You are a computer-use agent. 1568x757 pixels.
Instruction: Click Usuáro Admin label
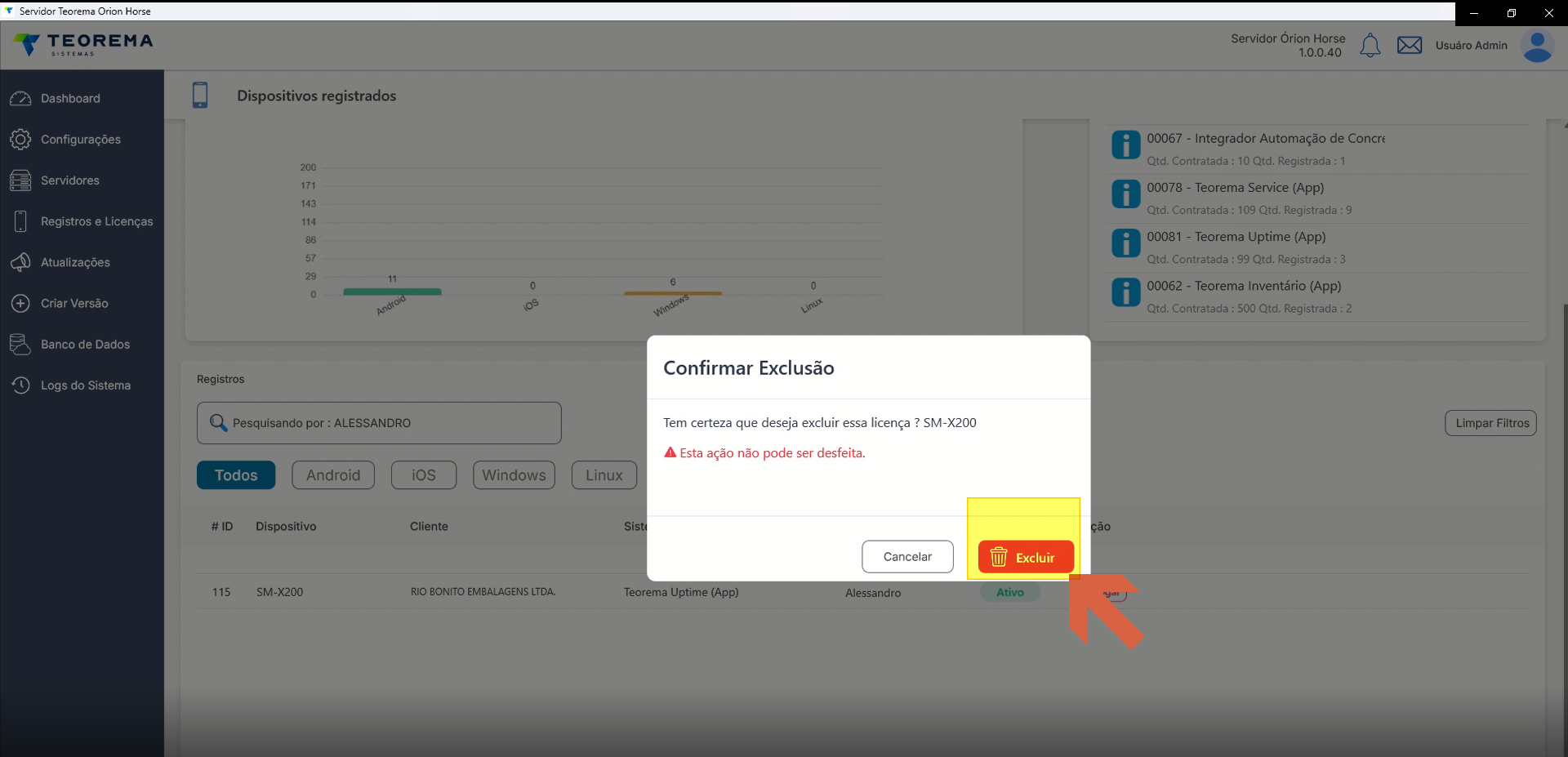click(x=1472, y=46)
